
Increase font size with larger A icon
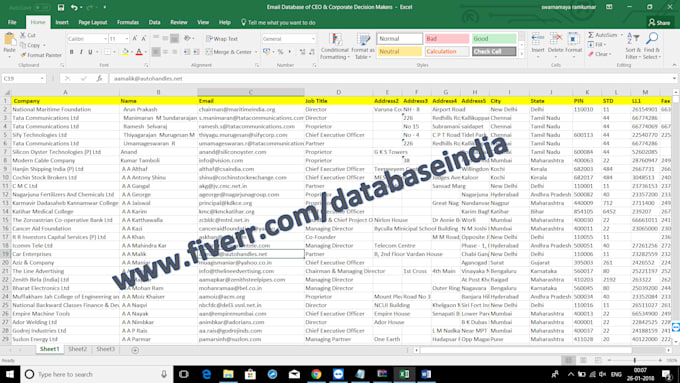[135, 39]
